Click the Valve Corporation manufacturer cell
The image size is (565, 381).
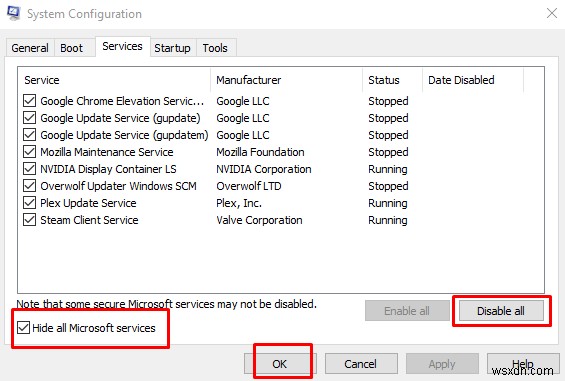pos(259,220)
